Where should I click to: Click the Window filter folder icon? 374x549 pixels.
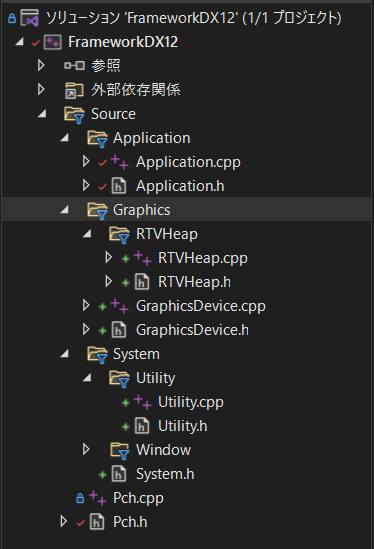[119, 451]
